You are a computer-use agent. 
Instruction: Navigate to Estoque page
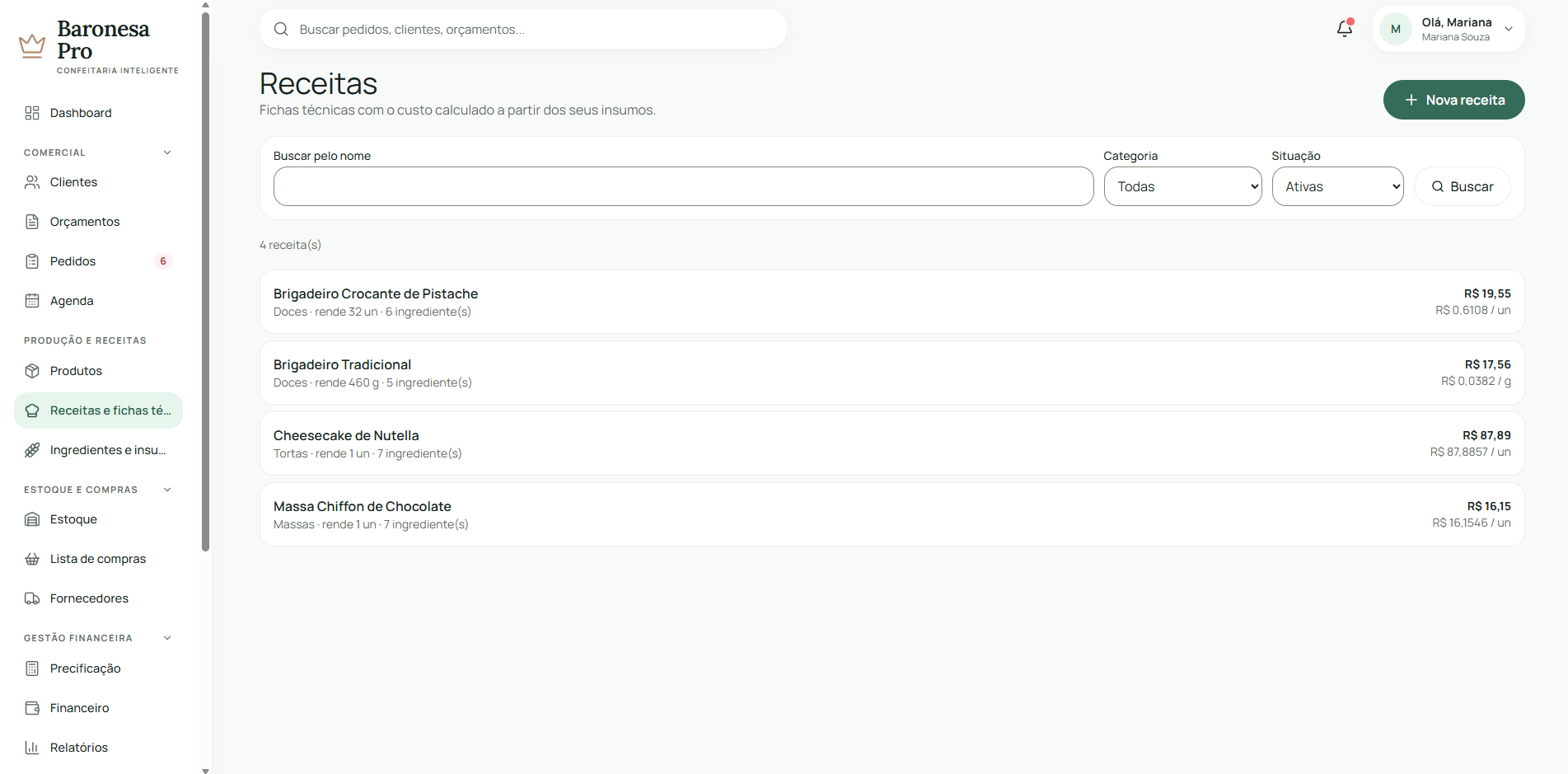point(98,519)
